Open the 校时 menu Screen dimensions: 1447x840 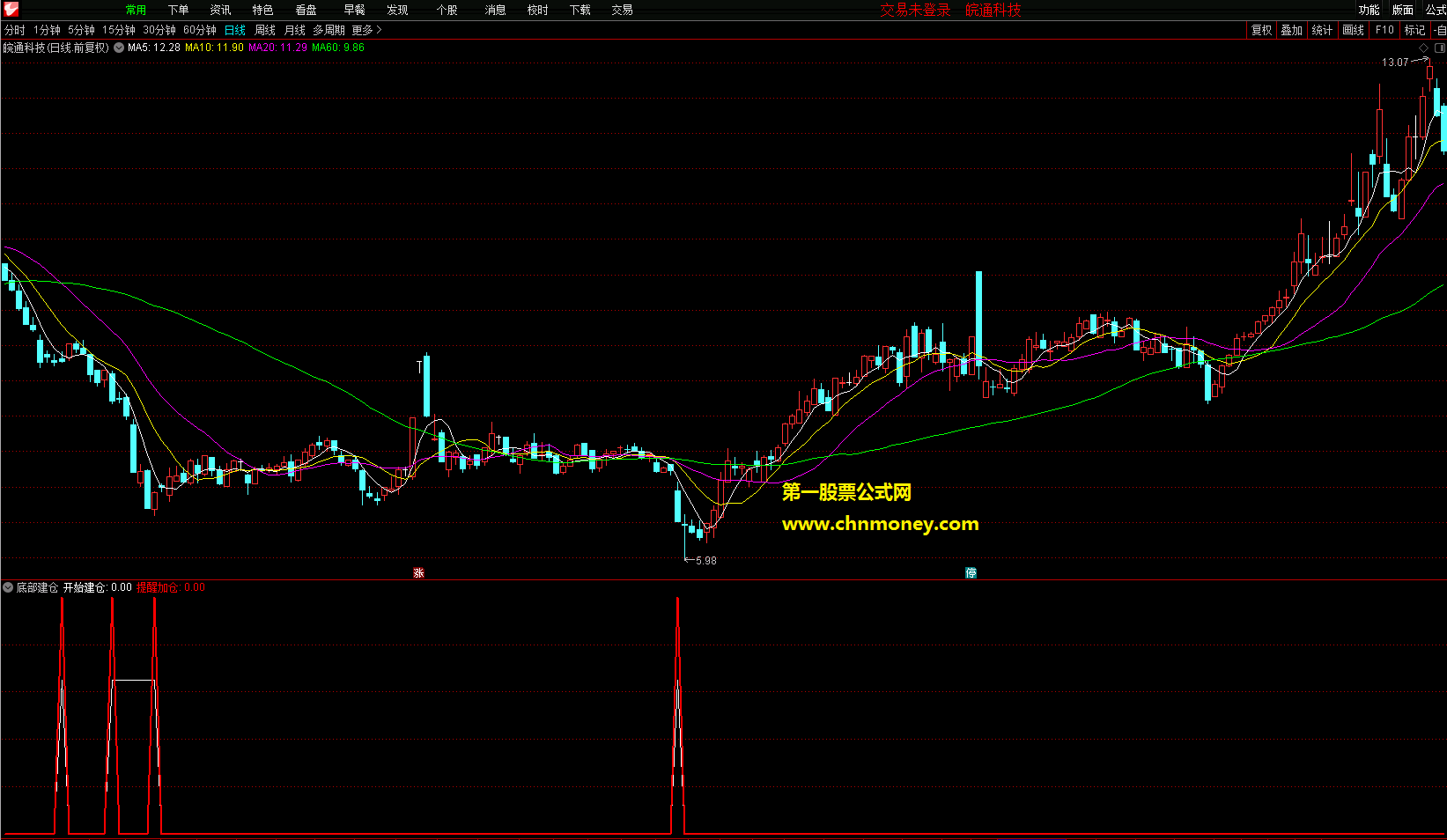pyautogui.click(x=537, y=10)
